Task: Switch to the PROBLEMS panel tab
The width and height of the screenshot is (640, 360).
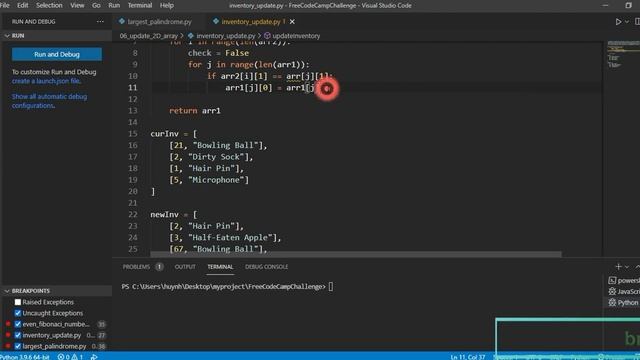Action: click(x=136, y=267)
